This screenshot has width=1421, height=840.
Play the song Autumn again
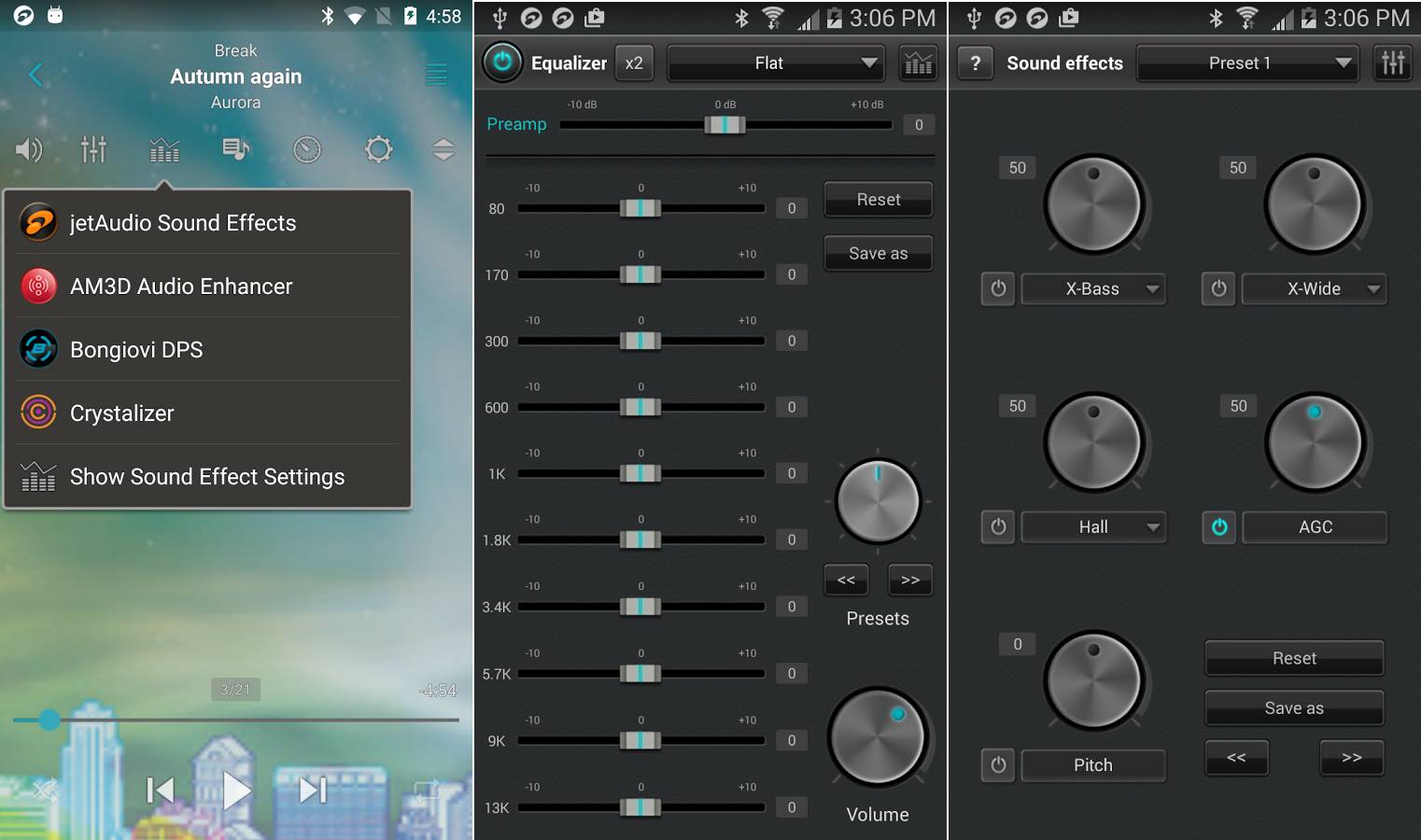237,791
